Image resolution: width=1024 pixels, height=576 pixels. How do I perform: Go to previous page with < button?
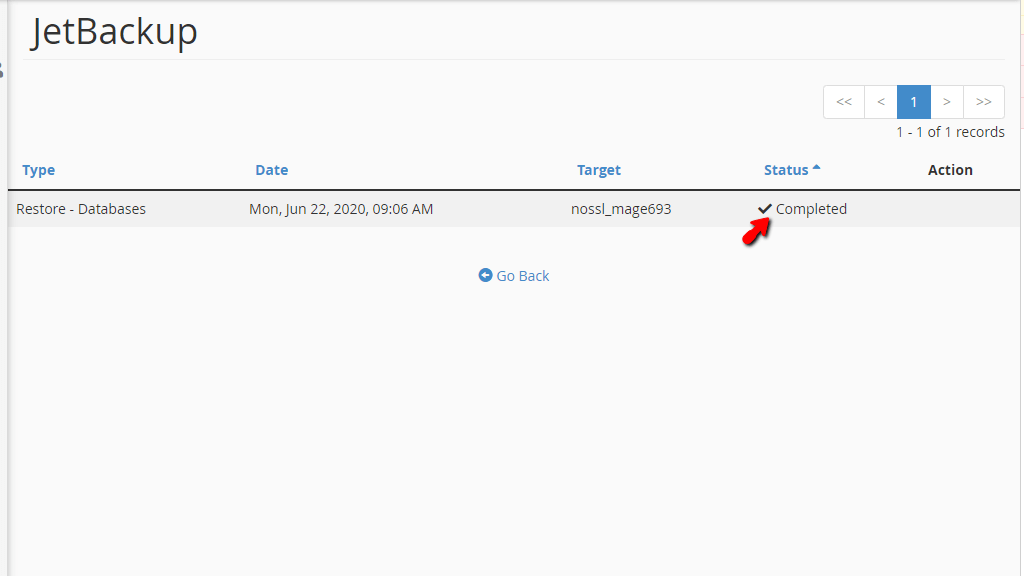881,102
